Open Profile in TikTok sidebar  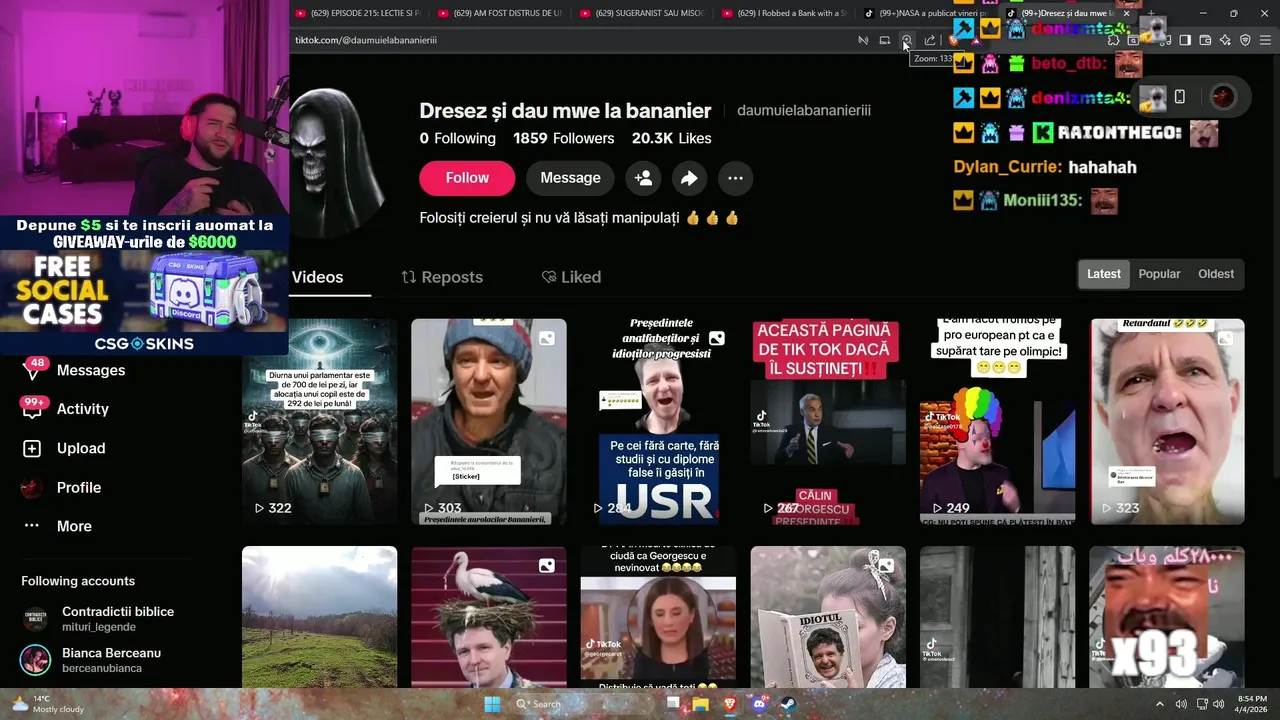point(79,487)
